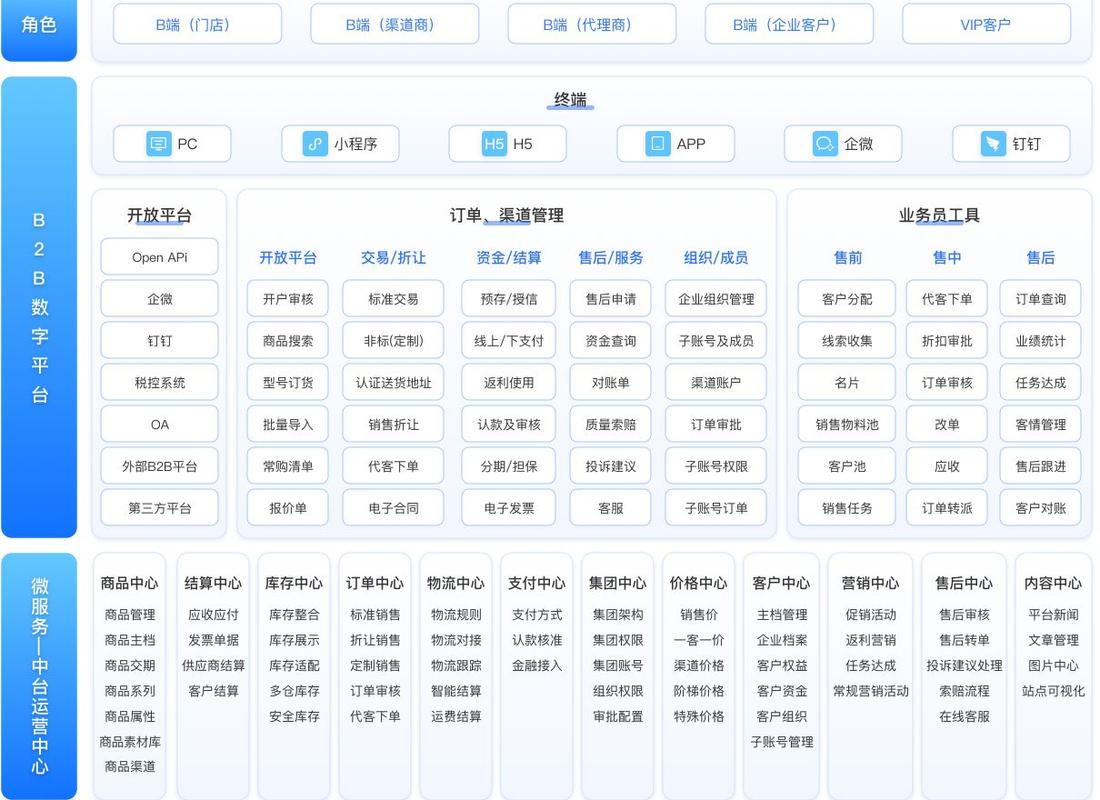This screenshot has height=800, width=1100.
Task: Click the 税控系统 platform item
Action: pyautogui.click(x=159, y=382)
